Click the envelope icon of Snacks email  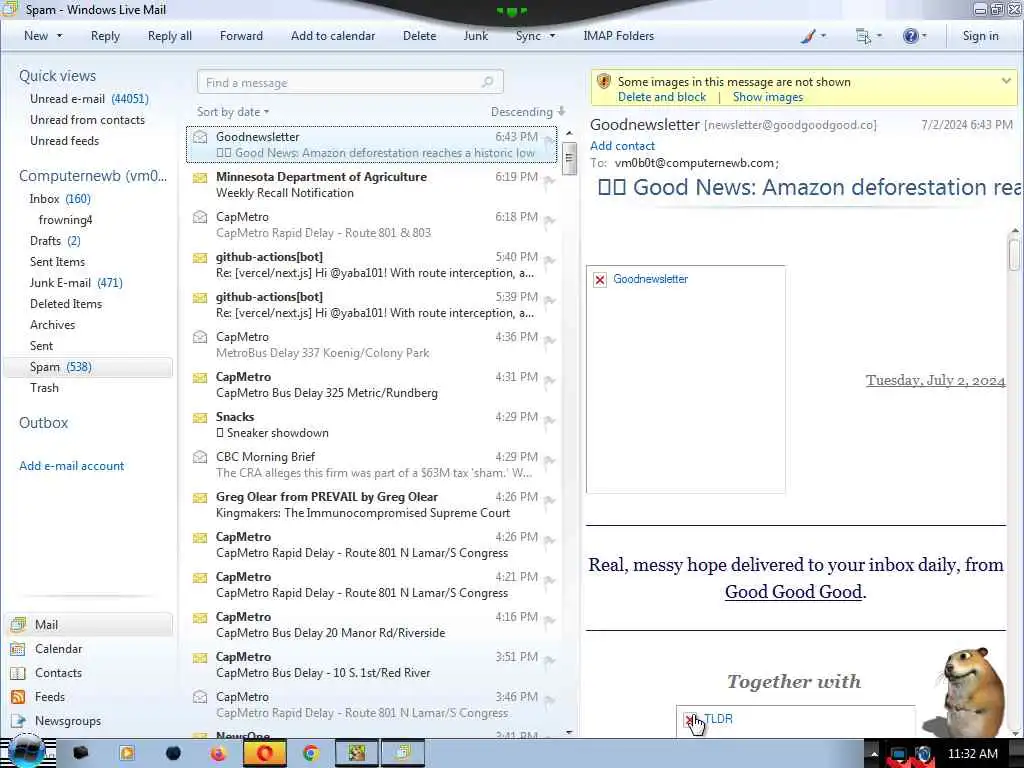tap(200, 417)
